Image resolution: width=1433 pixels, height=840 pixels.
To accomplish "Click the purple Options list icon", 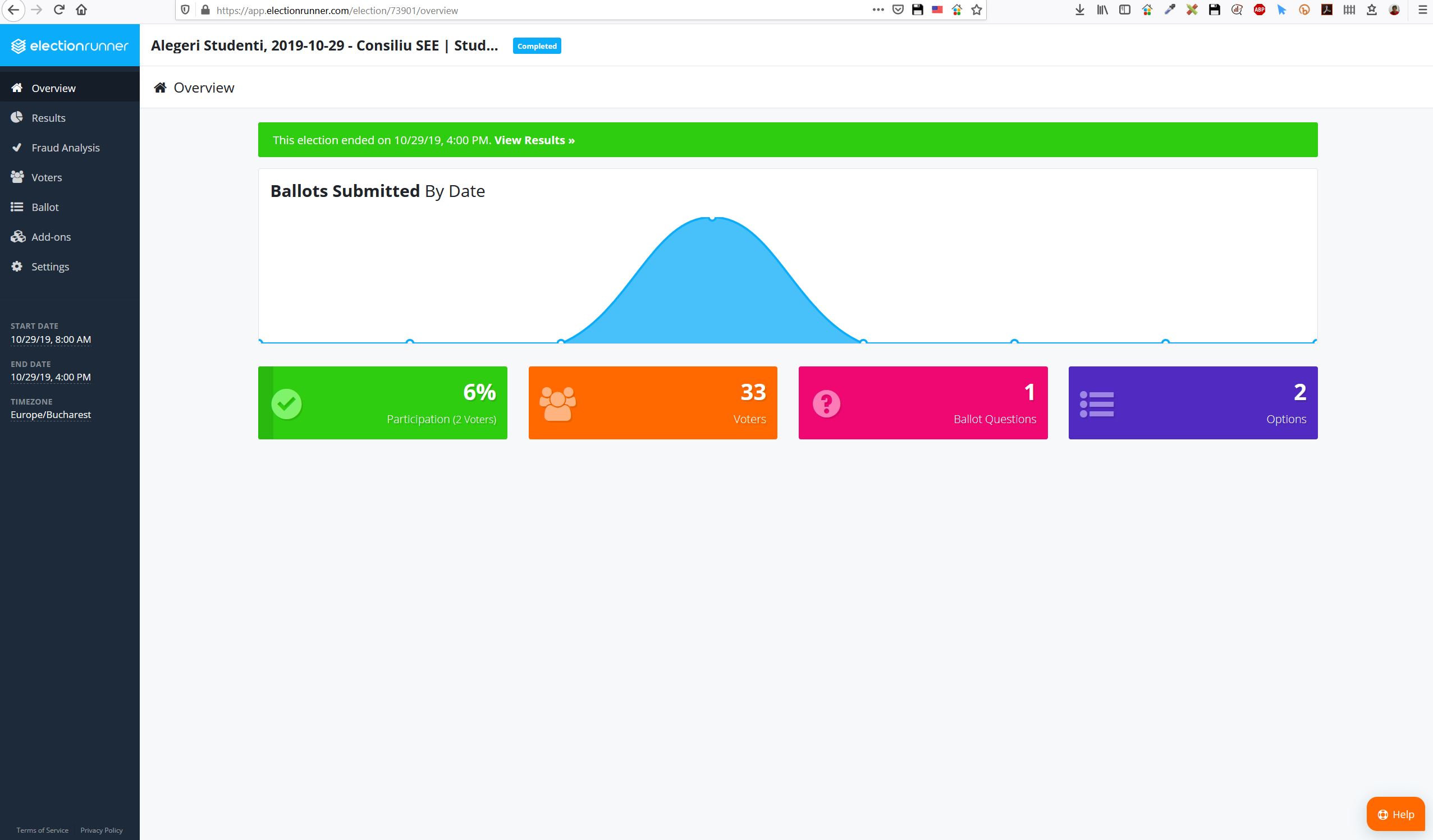I will point(1096,404).
